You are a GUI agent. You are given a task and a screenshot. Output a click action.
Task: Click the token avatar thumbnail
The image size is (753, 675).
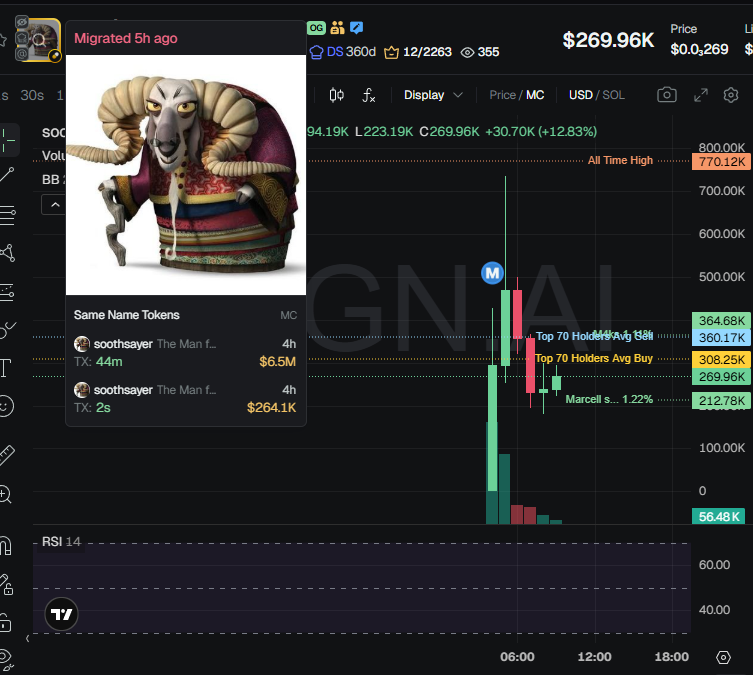(40, 39)
